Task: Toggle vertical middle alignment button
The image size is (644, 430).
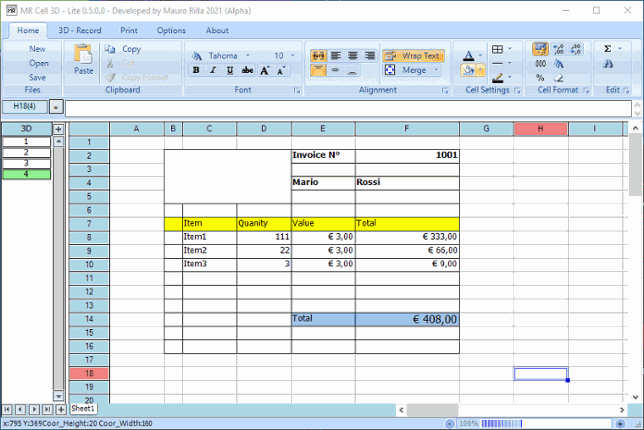Action: pyautogui.click(x=336, y=70)
